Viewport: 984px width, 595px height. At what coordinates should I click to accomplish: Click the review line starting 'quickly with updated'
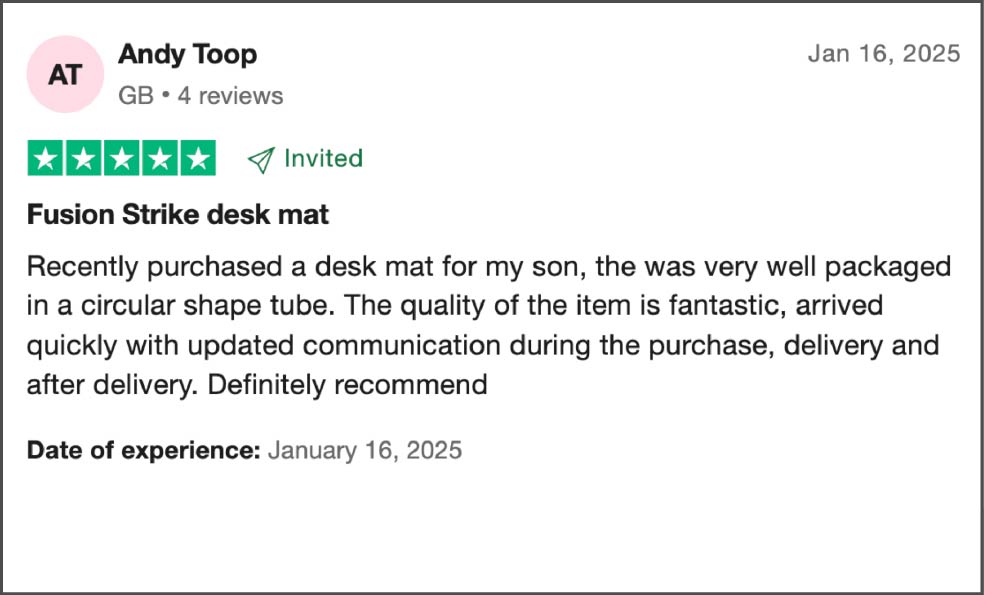483,346
